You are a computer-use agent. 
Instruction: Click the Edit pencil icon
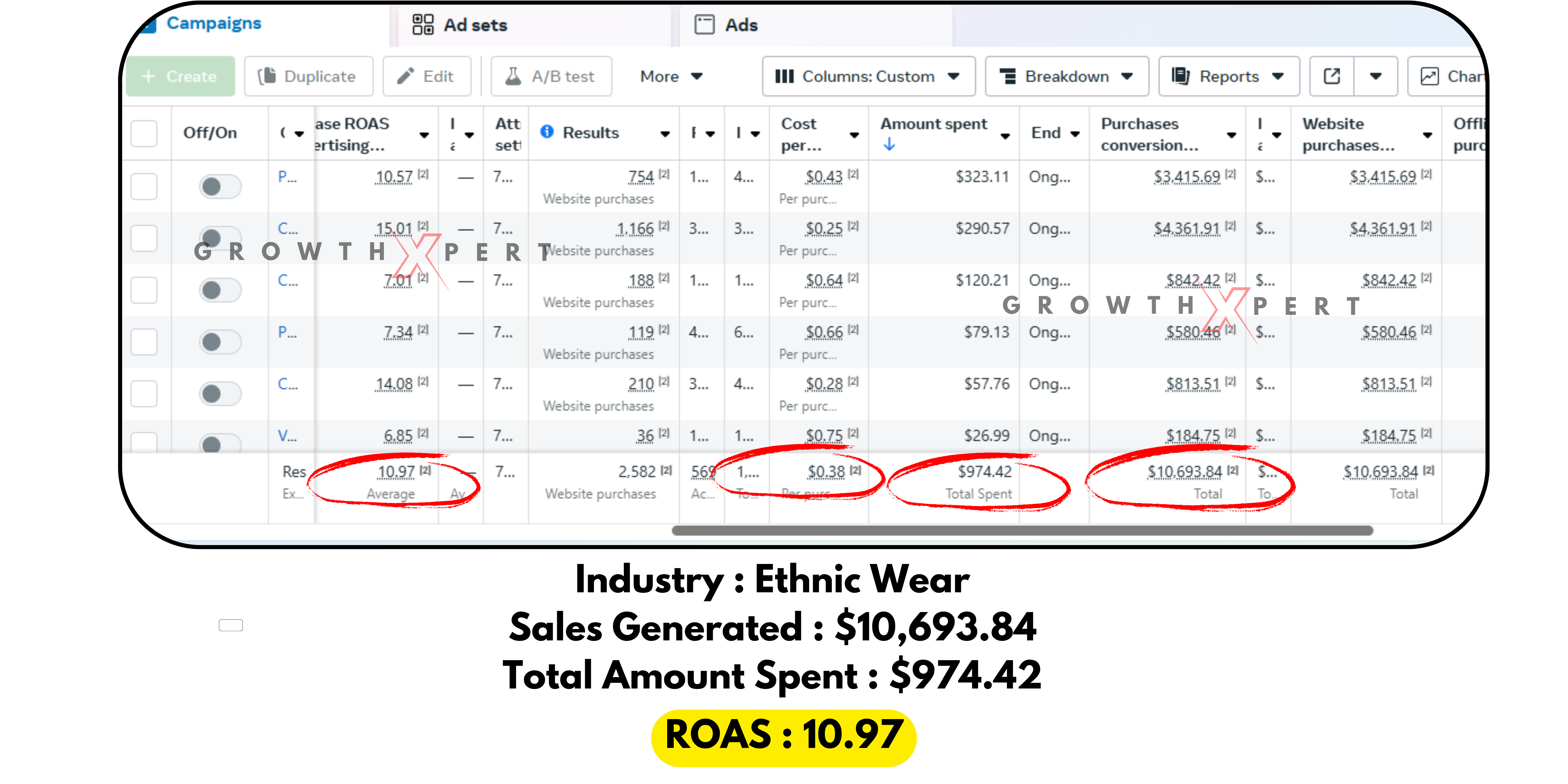tap(405, 76)
